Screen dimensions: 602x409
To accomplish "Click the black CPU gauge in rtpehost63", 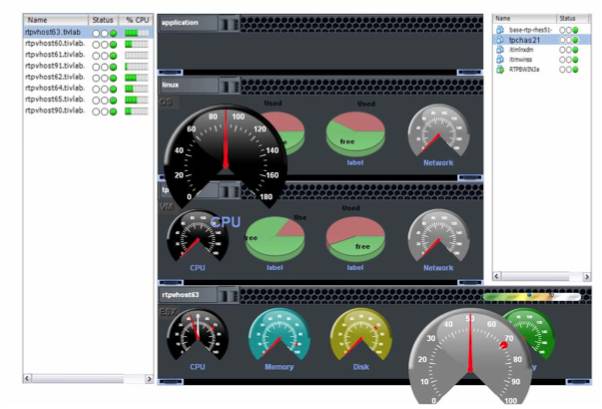I will click(197, 335).
